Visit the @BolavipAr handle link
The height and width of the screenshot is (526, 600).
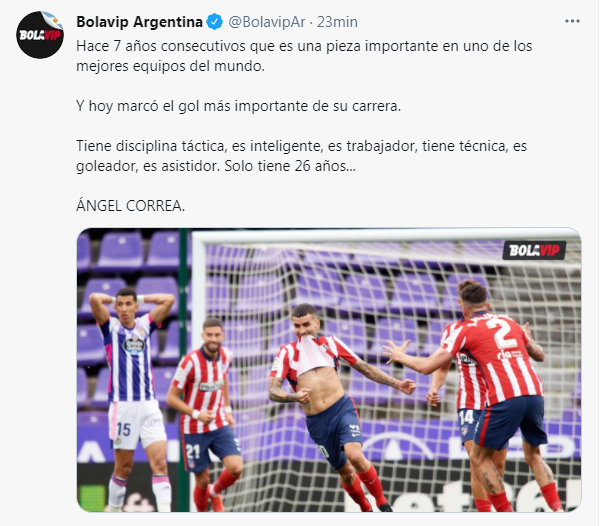click(267, 22)
